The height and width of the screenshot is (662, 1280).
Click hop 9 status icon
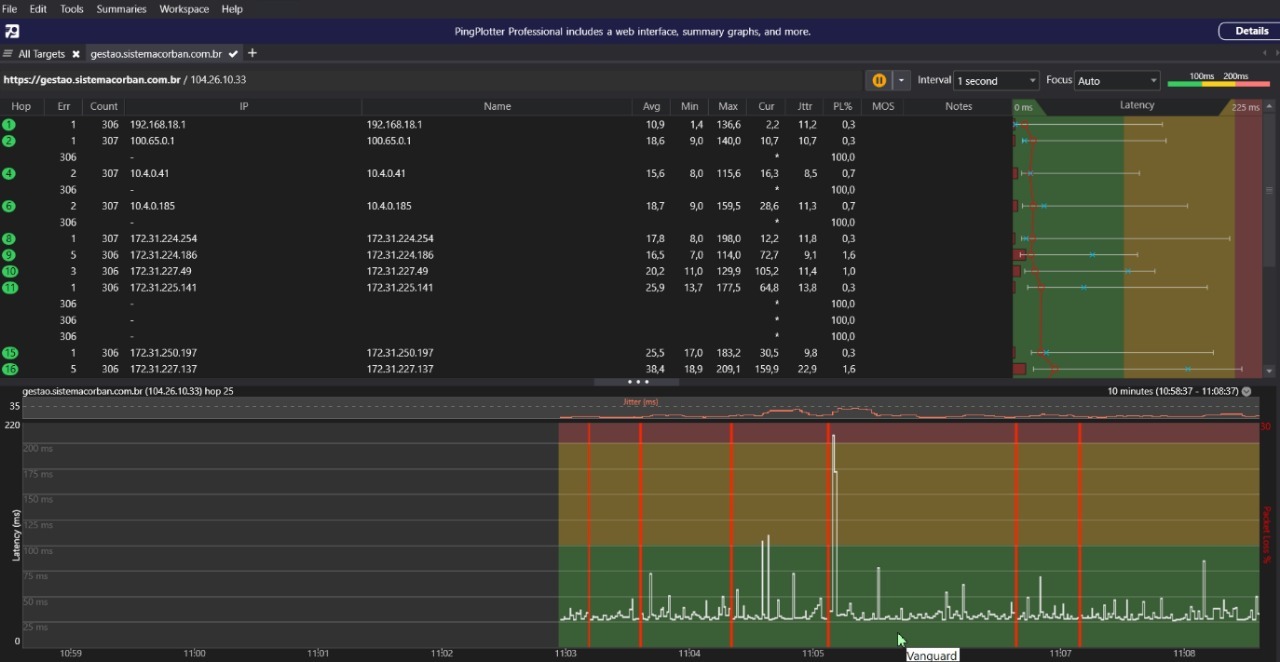click(9, 255)
